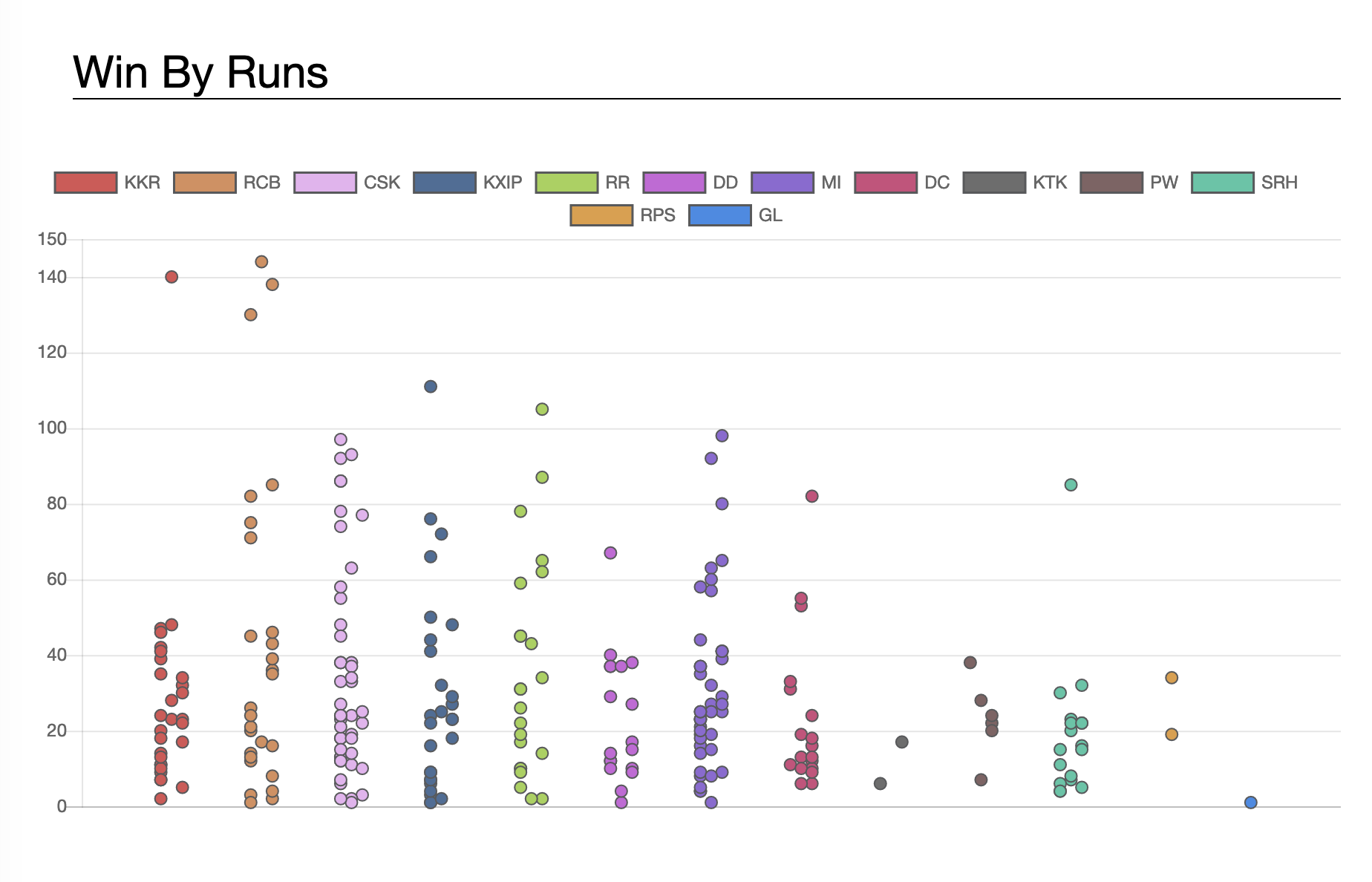Hide the PW series in legend
The height and width of the screenshot is (882, 1372).
point(1111,183)
